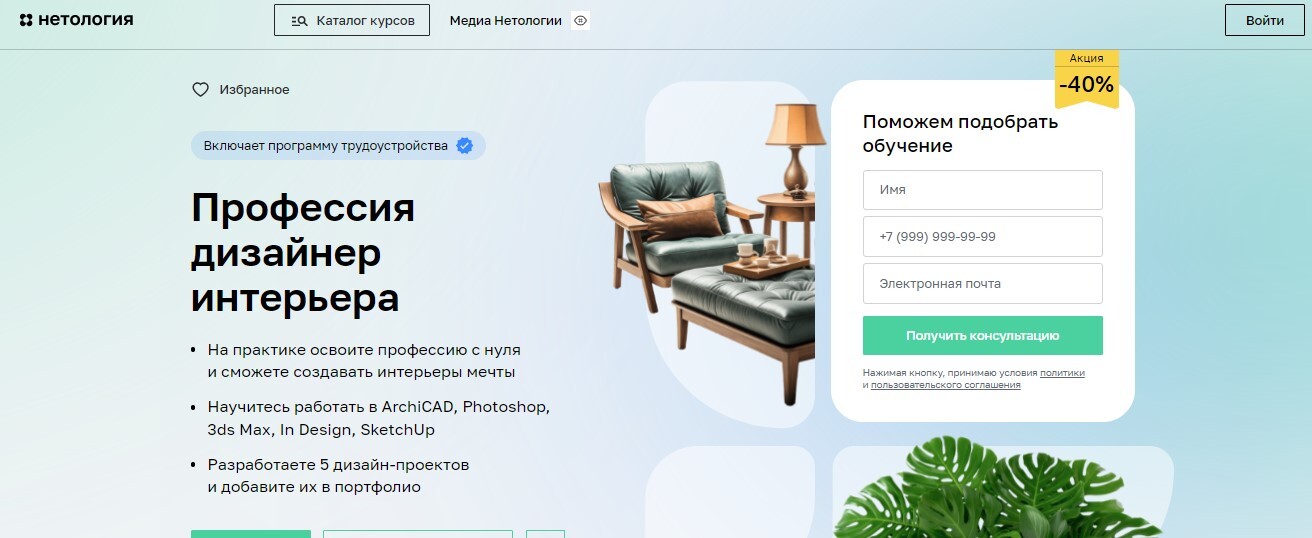Open the политики link

click(x=1062, y=373)
